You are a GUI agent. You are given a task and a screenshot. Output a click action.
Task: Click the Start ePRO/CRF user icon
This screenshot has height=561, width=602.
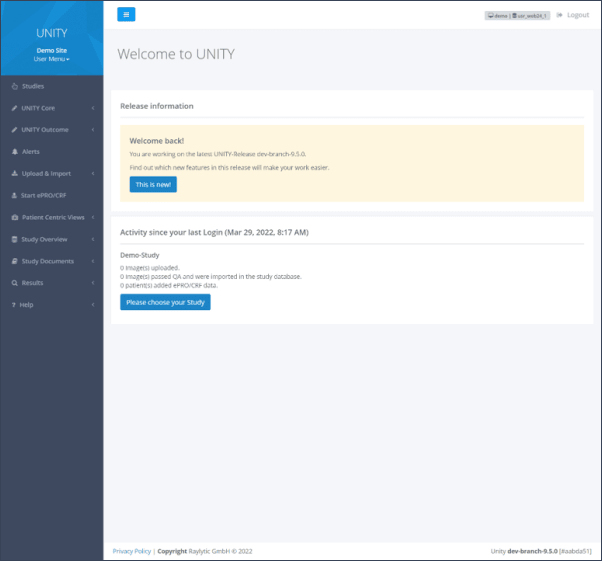[13, 195]
